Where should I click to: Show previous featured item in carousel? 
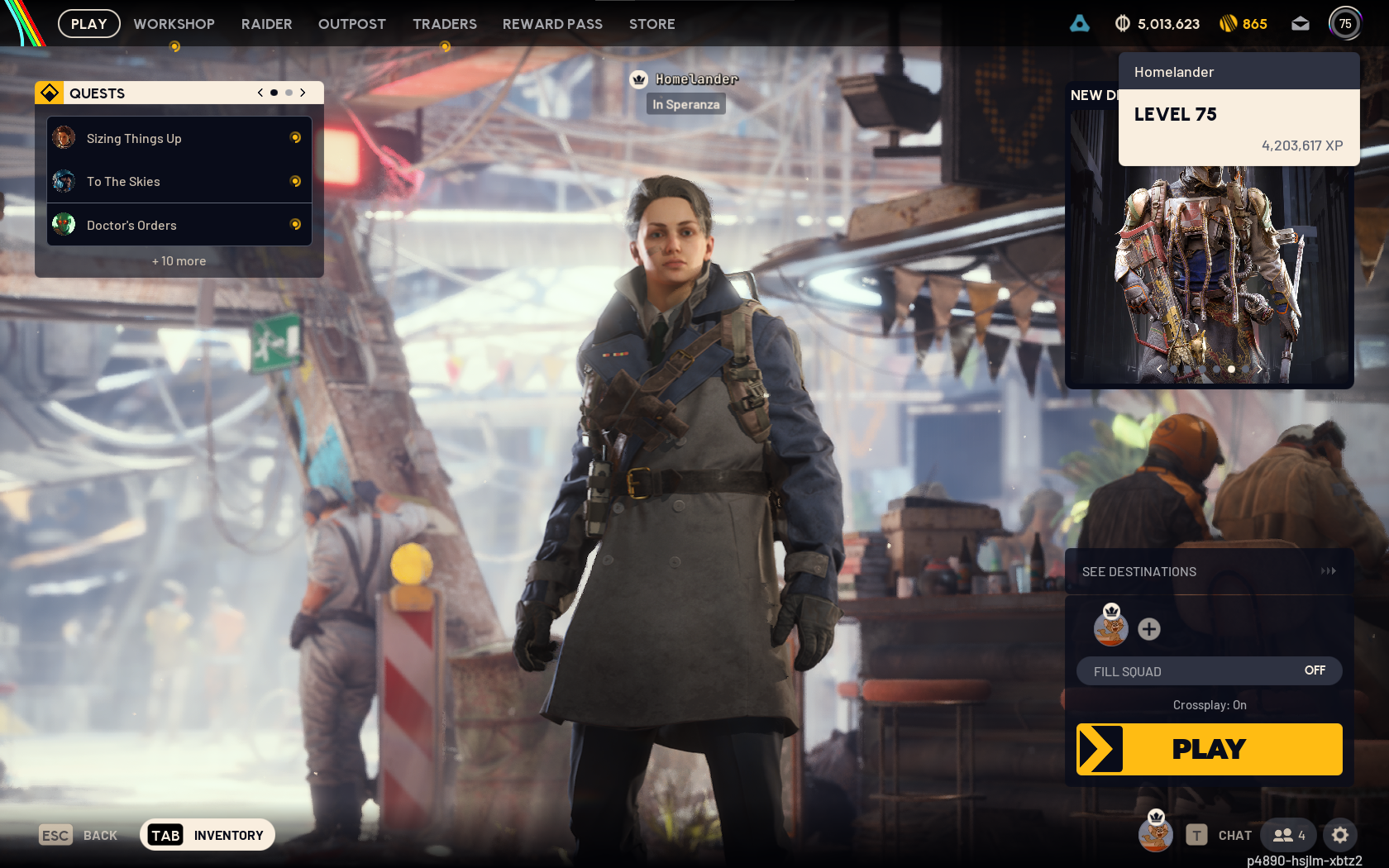pos(1159,369)
